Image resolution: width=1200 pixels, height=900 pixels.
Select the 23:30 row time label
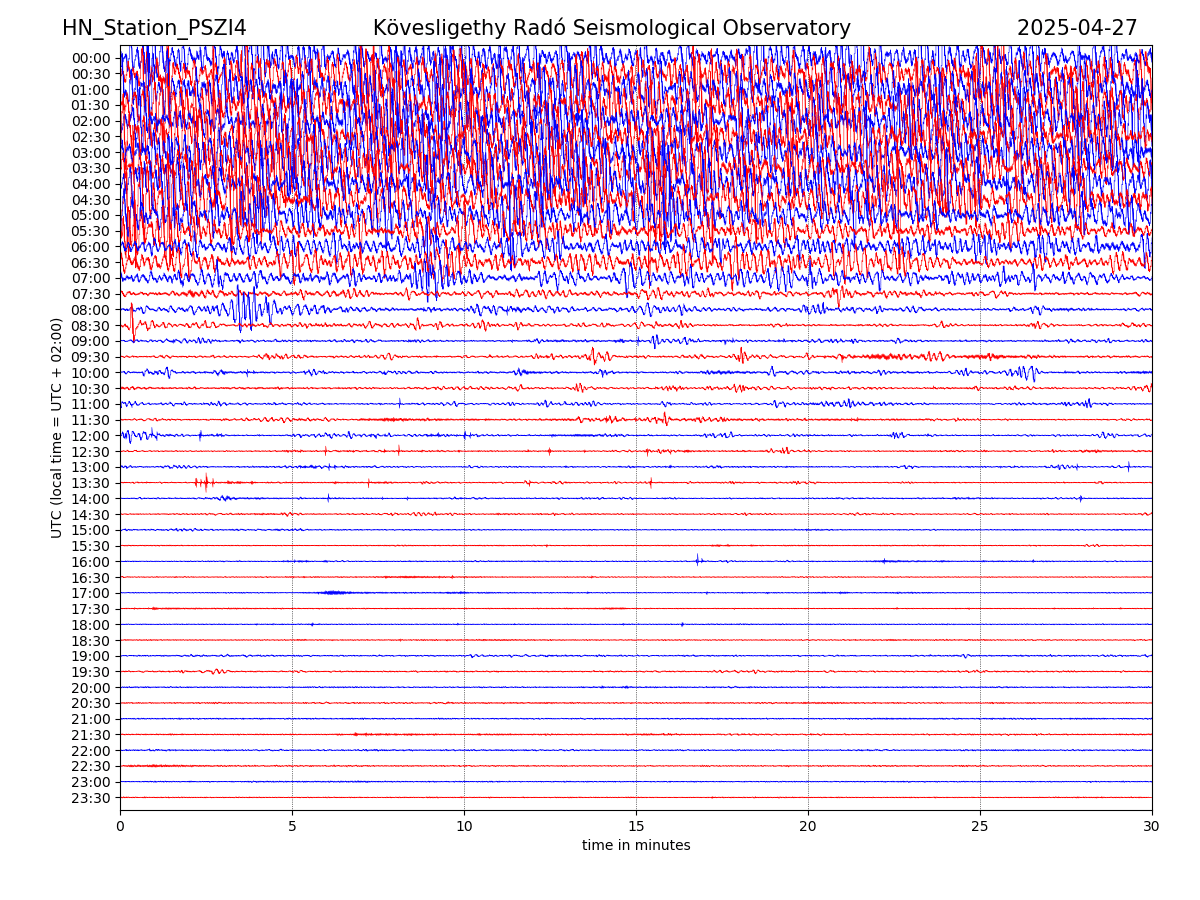(90, 798)
